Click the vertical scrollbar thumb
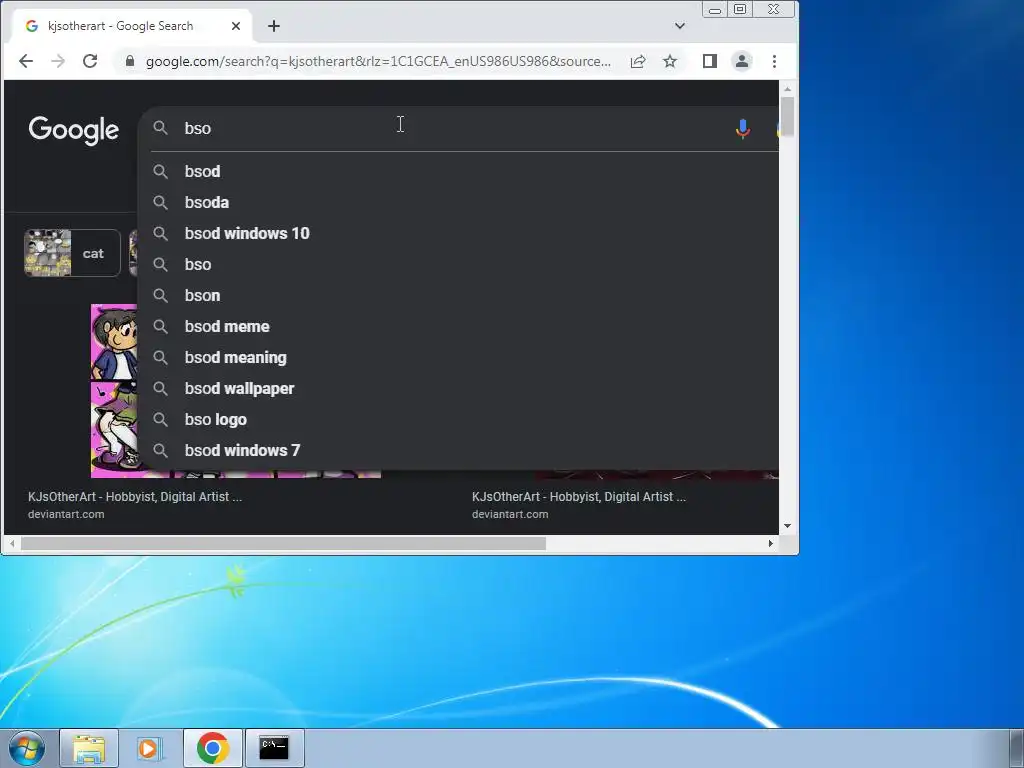Screen dimensions: 1024x768 788,117
